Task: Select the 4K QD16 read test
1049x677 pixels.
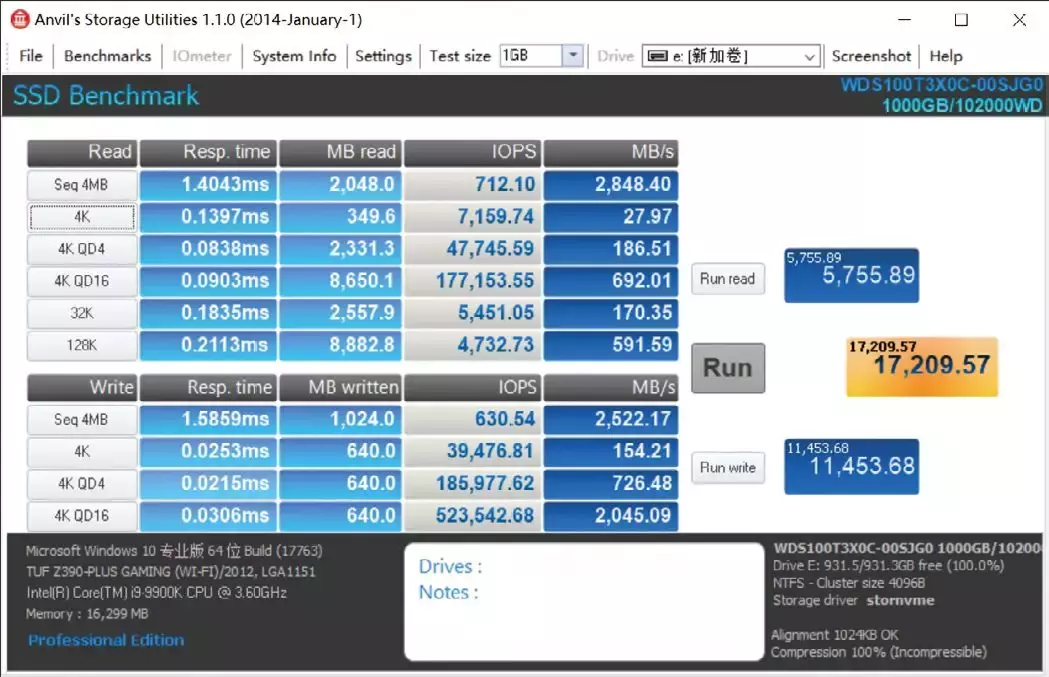Action: coord(81,281)
